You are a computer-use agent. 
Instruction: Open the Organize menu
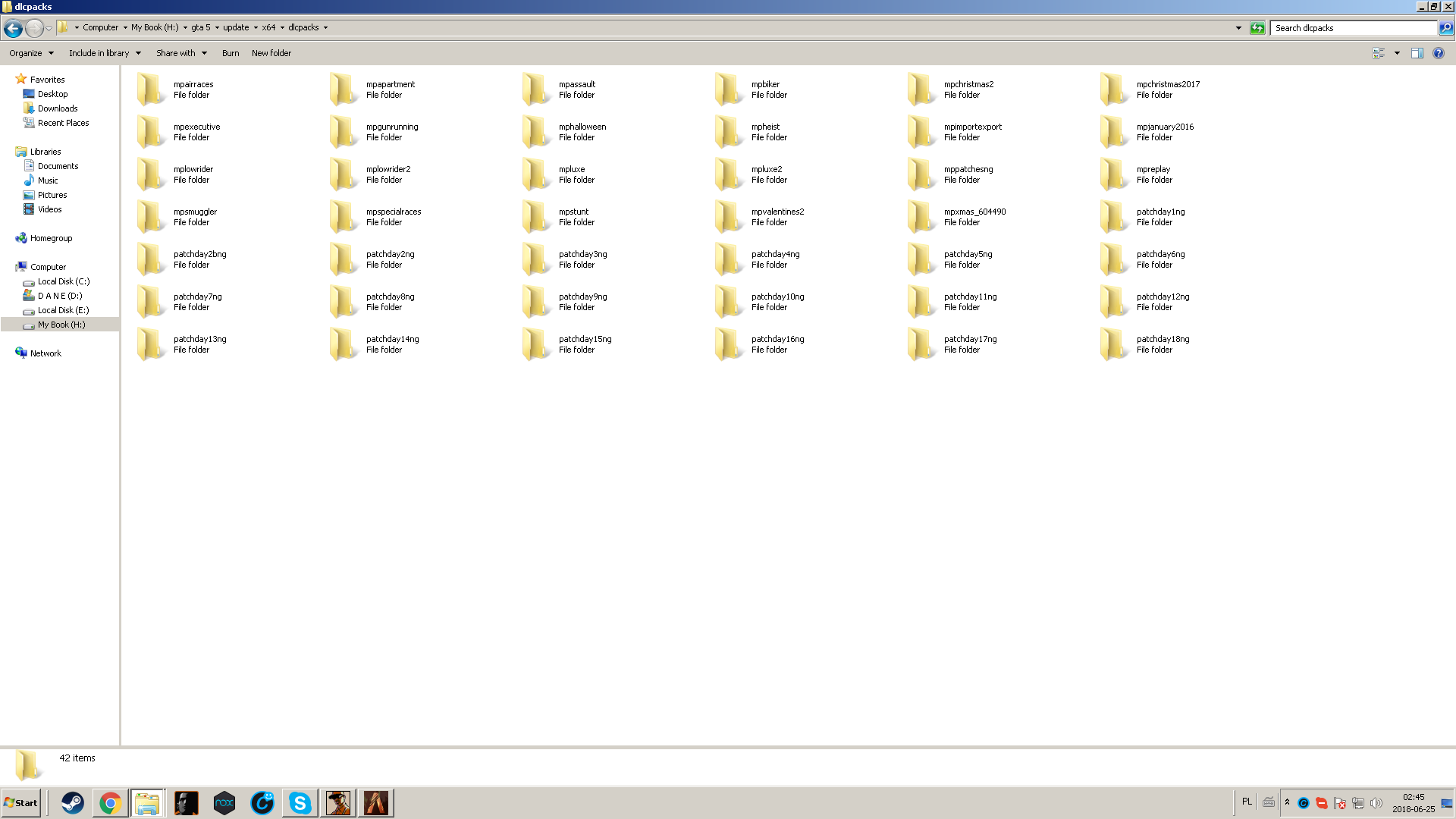coord(31,53)
